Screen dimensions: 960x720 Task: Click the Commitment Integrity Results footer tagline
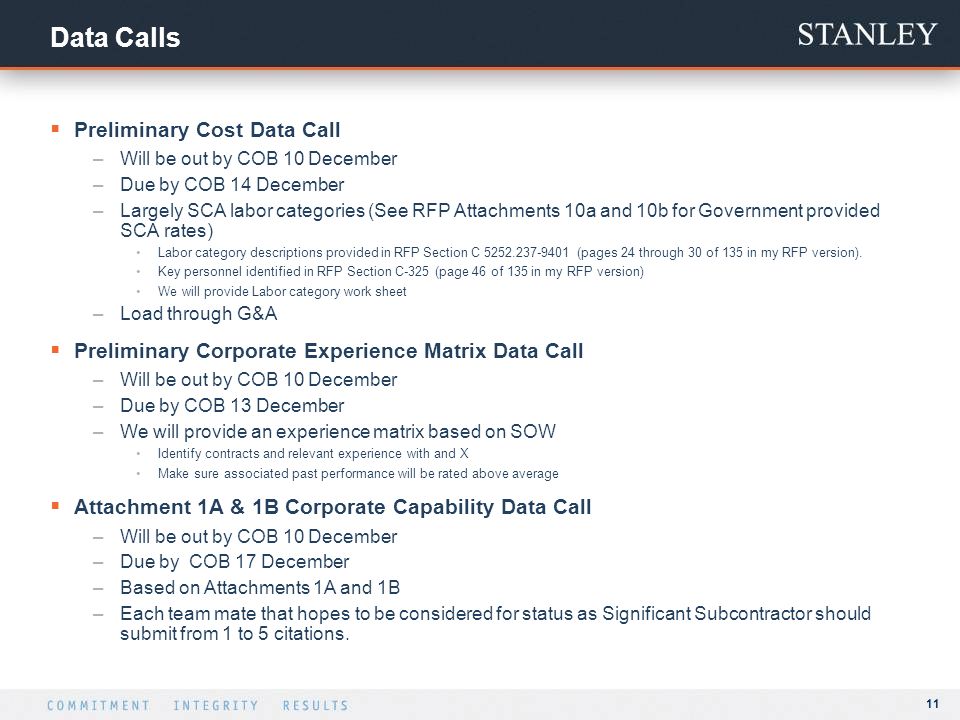pos(198,705)
